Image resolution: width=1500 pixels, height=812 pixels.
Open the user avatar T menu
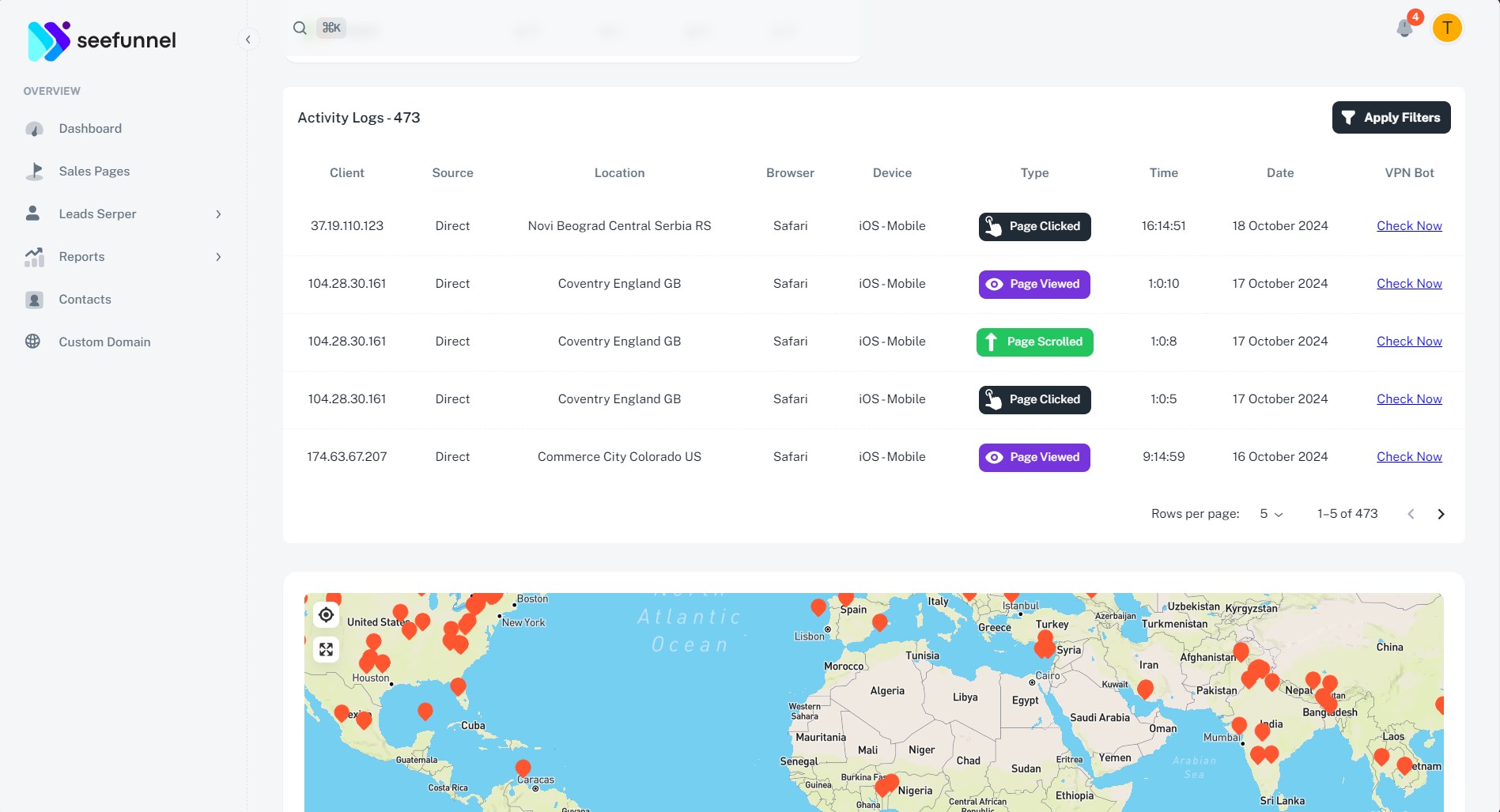pyautogui.click(x=1447, y=28)
